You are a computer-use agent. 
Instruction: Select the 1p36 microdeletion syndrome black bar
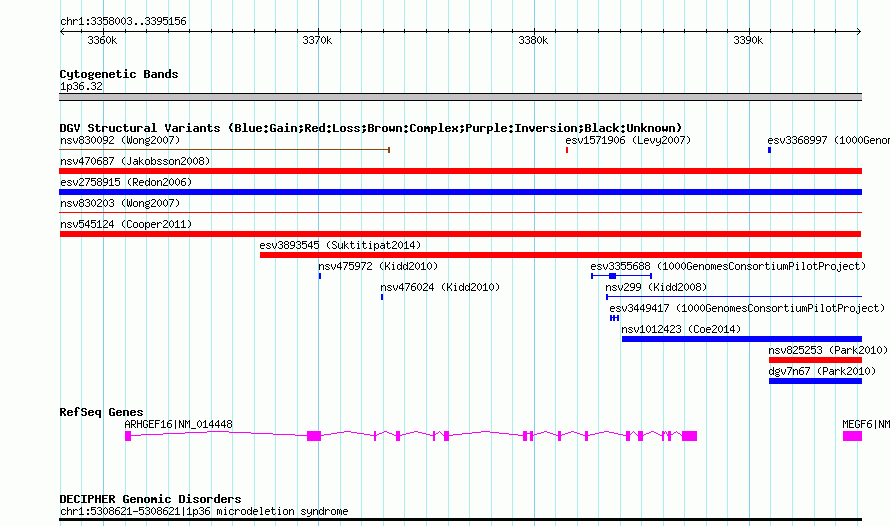coord(460,519)
